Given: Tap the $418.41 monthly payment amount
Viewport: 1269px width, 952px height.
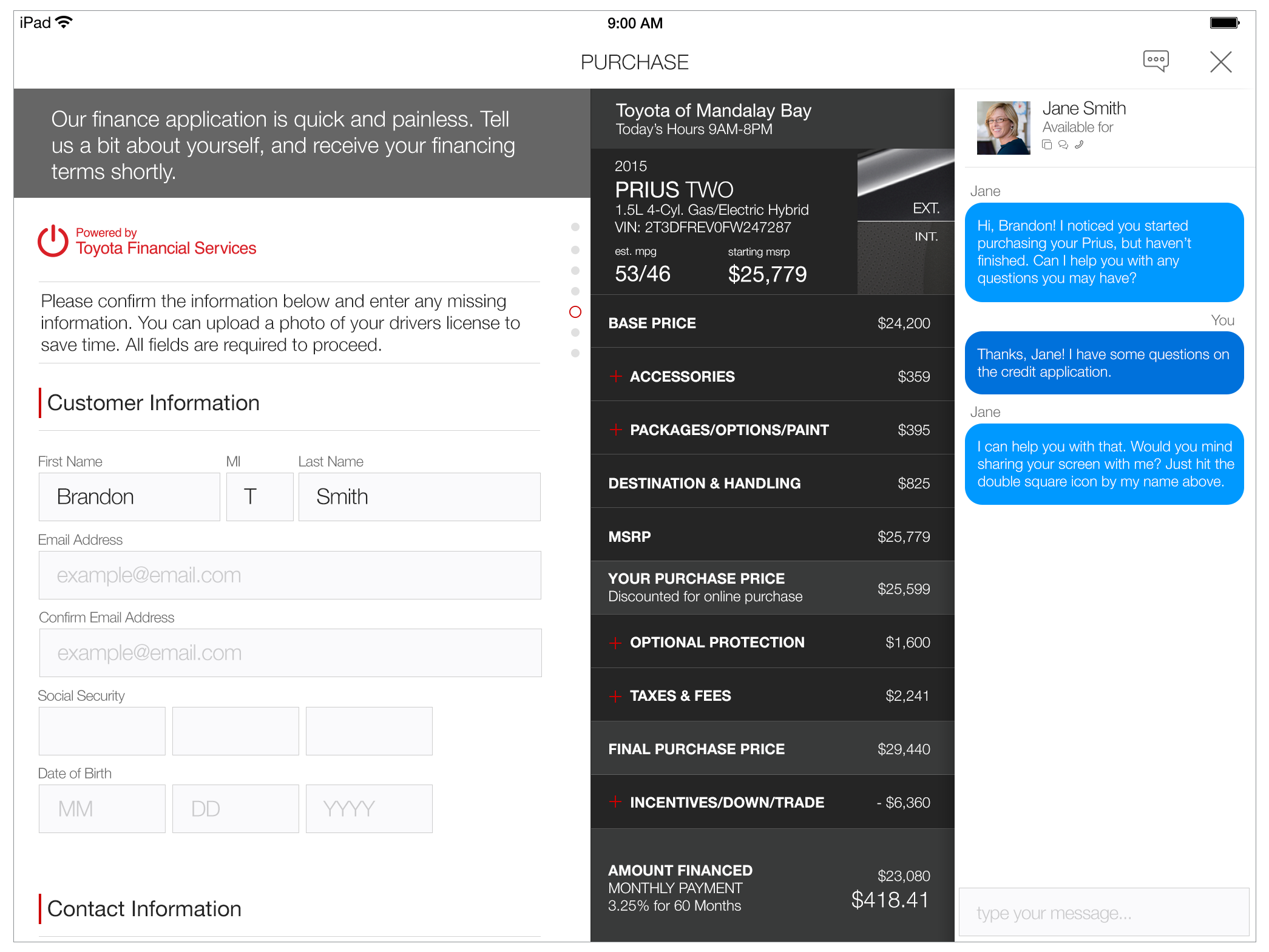Looking at the screenshot, I should click(890, 900).
